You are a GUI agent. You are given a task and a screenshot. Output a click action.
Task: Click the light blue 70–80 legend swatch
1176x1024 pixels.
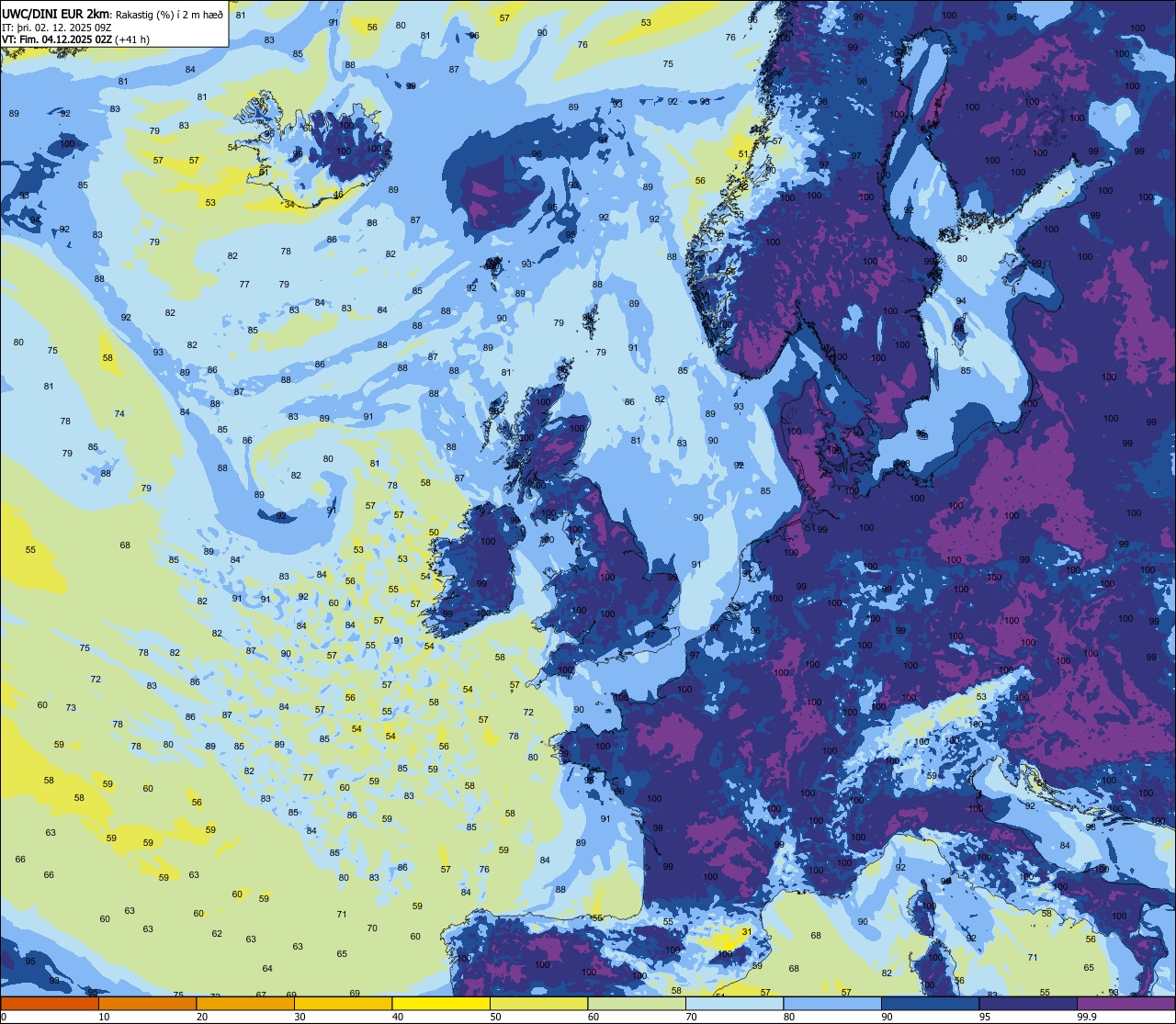pyautogui.click(x=735, y=1004)
